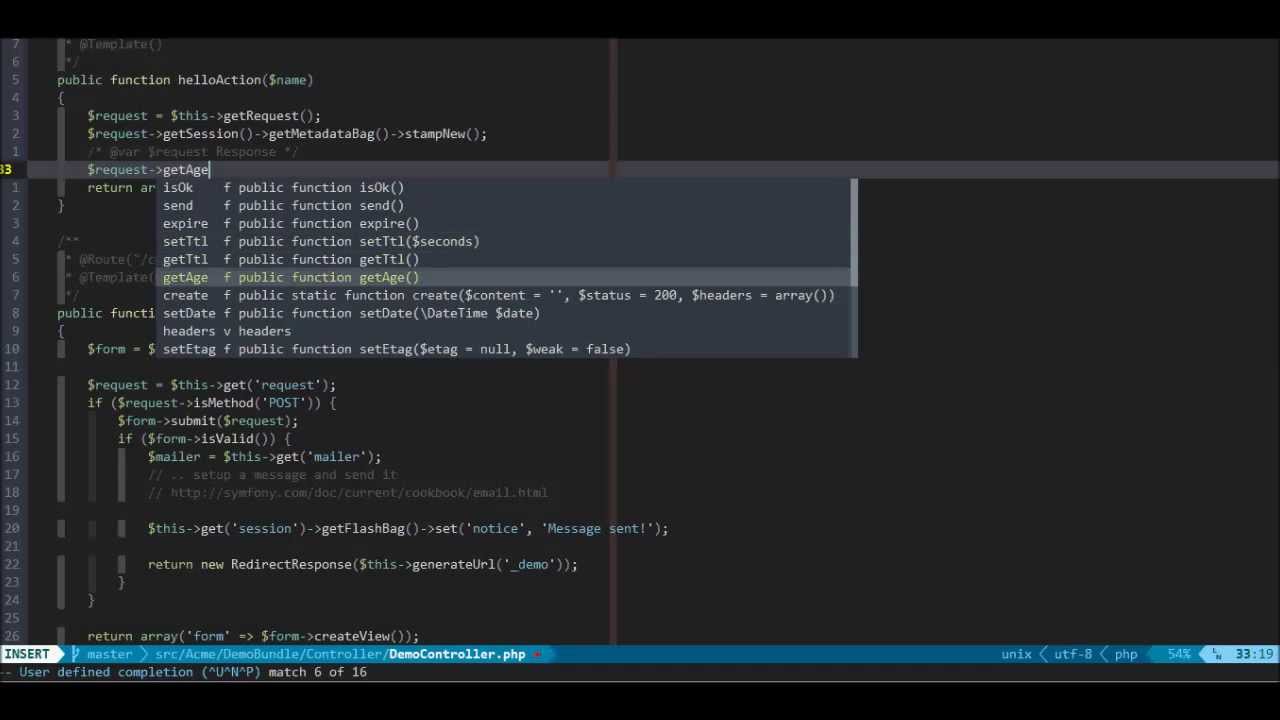Click $this->get('request') assignment

[x=211, y=385]
